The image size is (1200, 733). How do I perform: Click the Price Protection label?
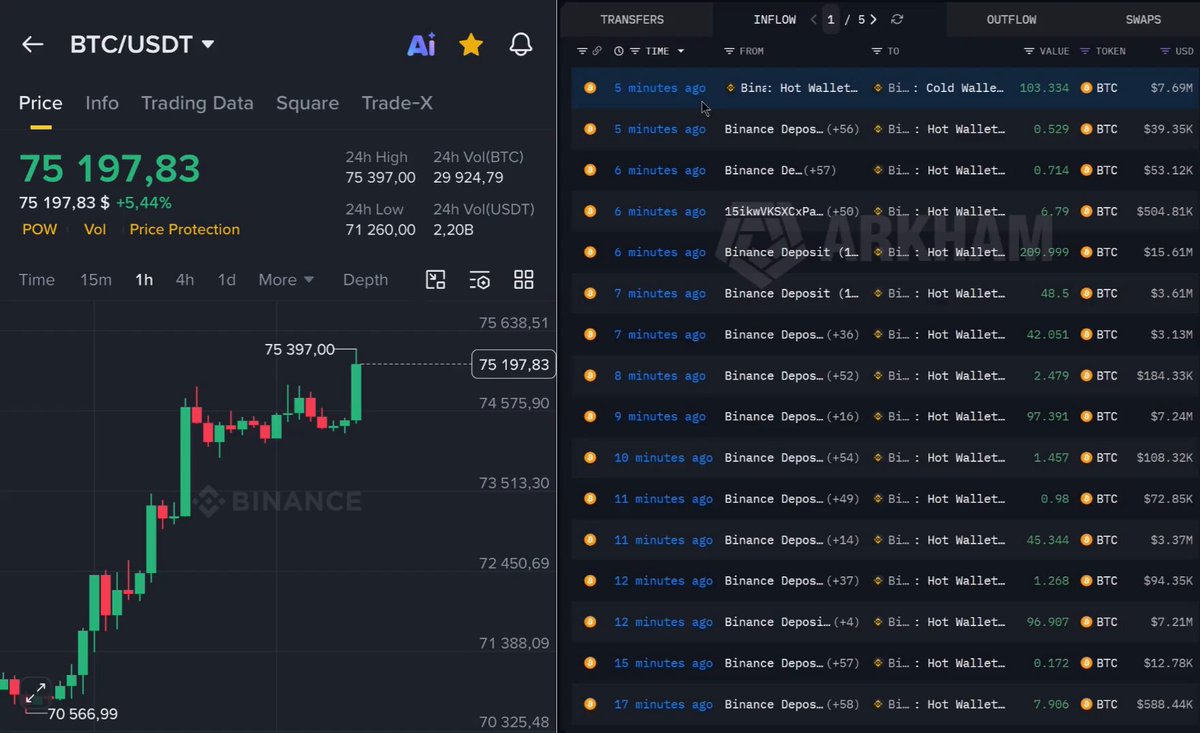click(185, 229)
